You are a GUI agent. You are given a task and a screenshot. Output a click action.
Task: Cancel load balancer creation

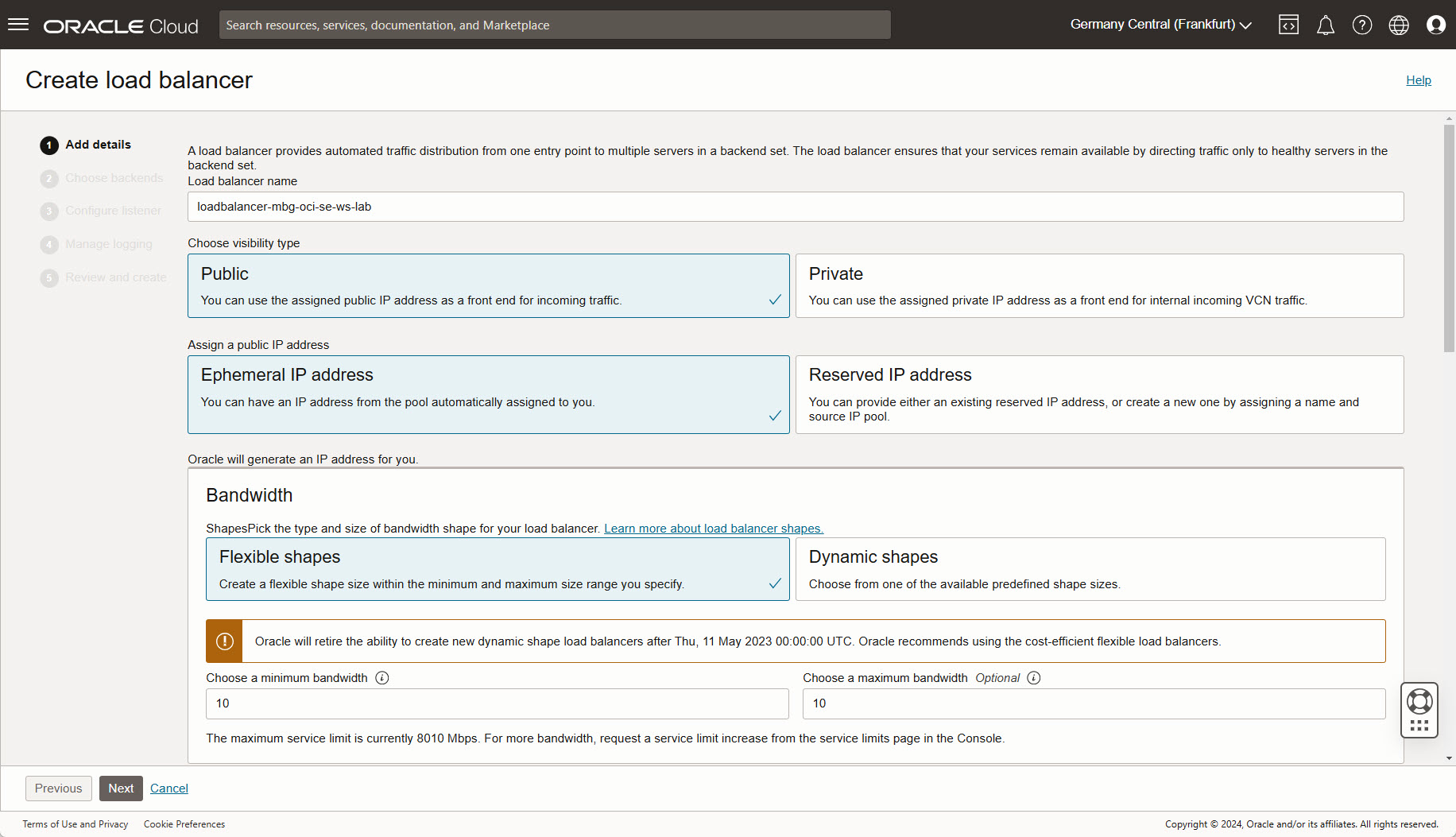coord(169,789)
